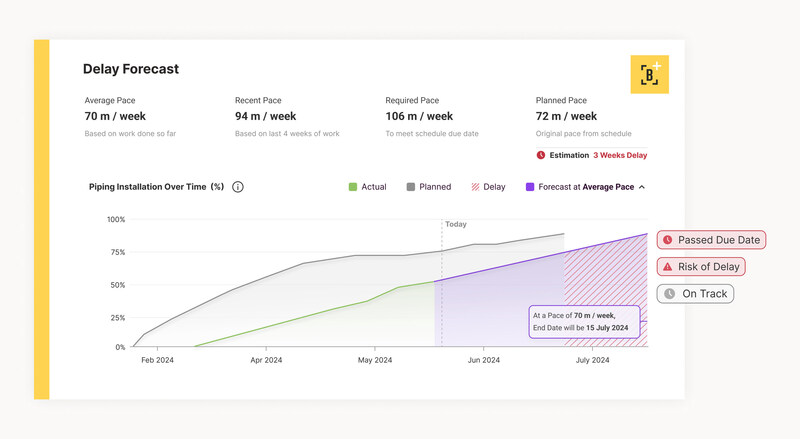
Task: Select the On Track status badge
Action: point(695,294)
